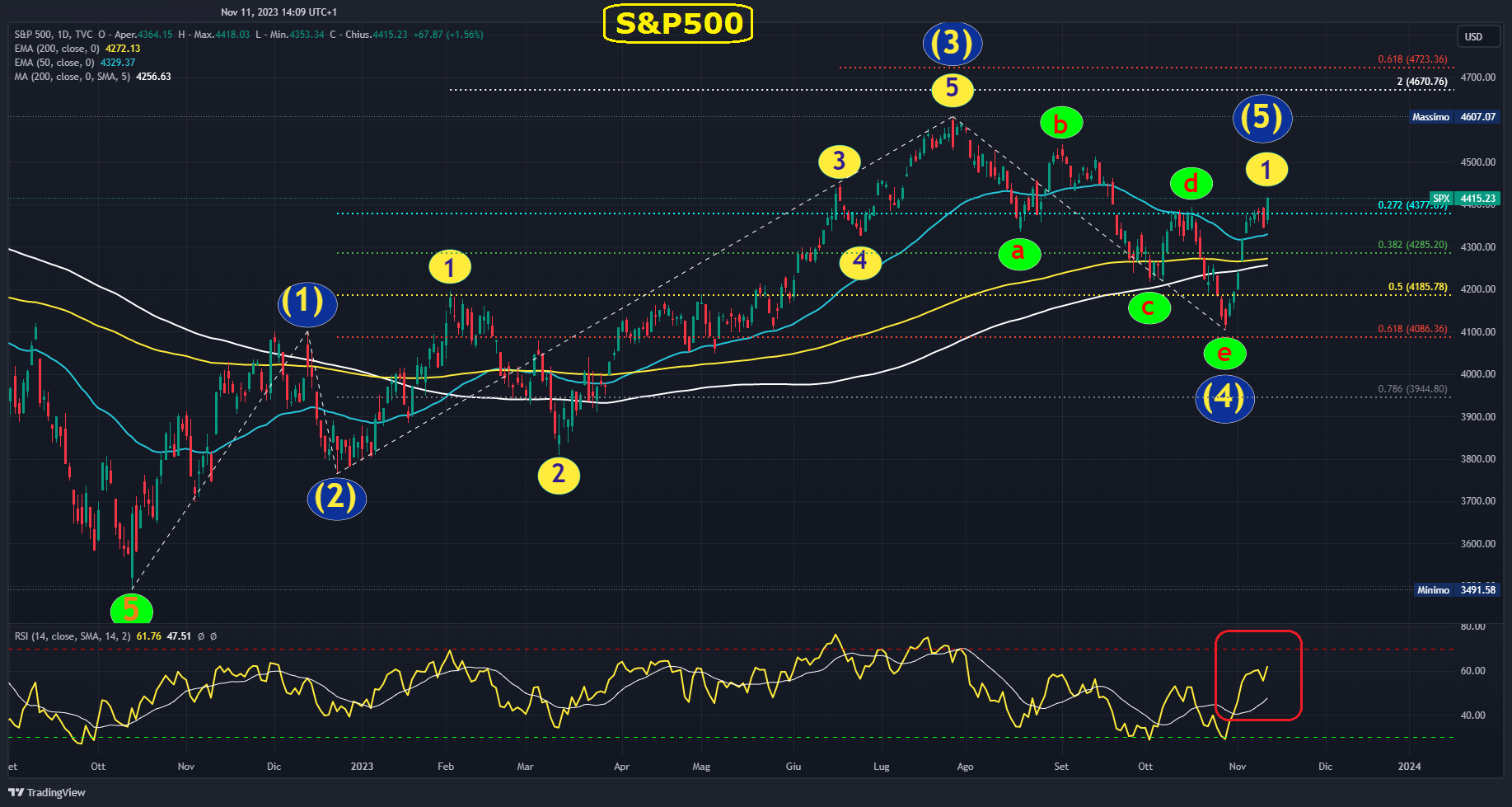Click the Nov 11, 2023 14:09 UTC+1 timestamp
Viewport: 1512px width, 807px height.
point(279,12)
